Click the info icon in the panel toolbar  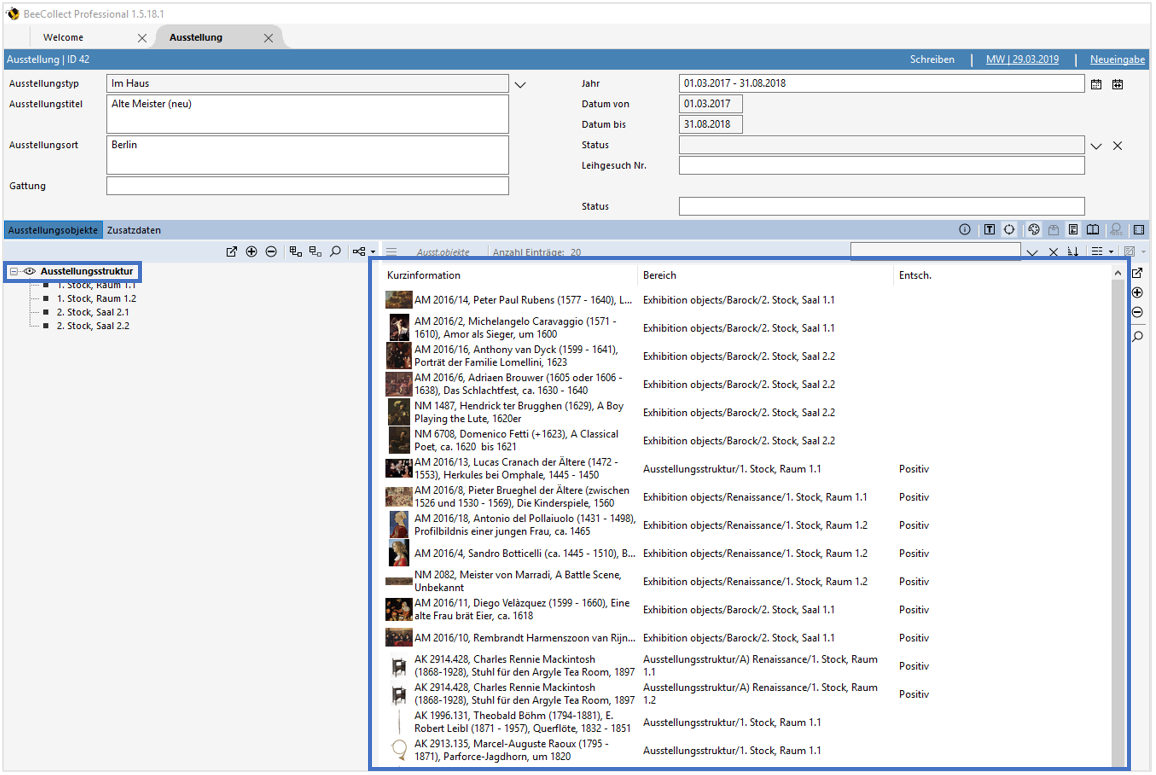[x=964, y=230]
